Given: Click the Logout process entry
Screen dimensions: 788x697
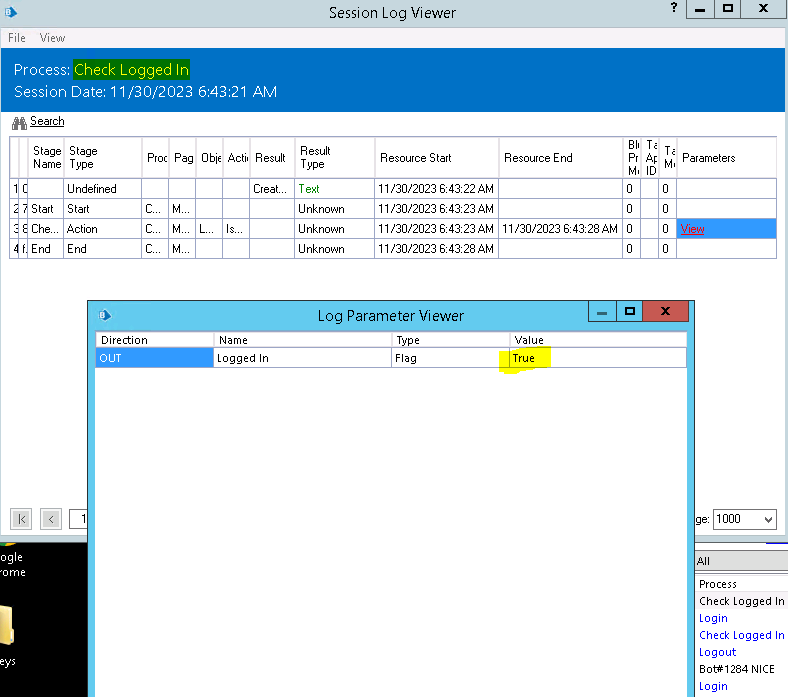Looking at the screenshot, I should click(x=717, y=652).
